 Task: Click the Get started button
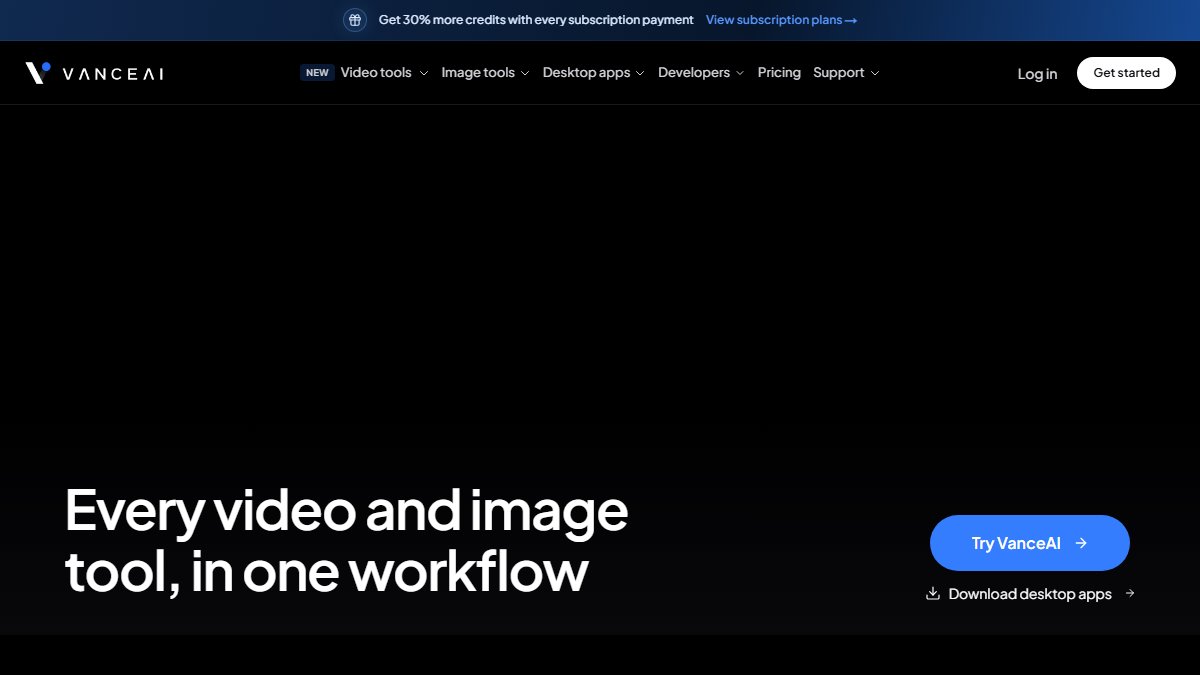click(x=1126, y=73)
